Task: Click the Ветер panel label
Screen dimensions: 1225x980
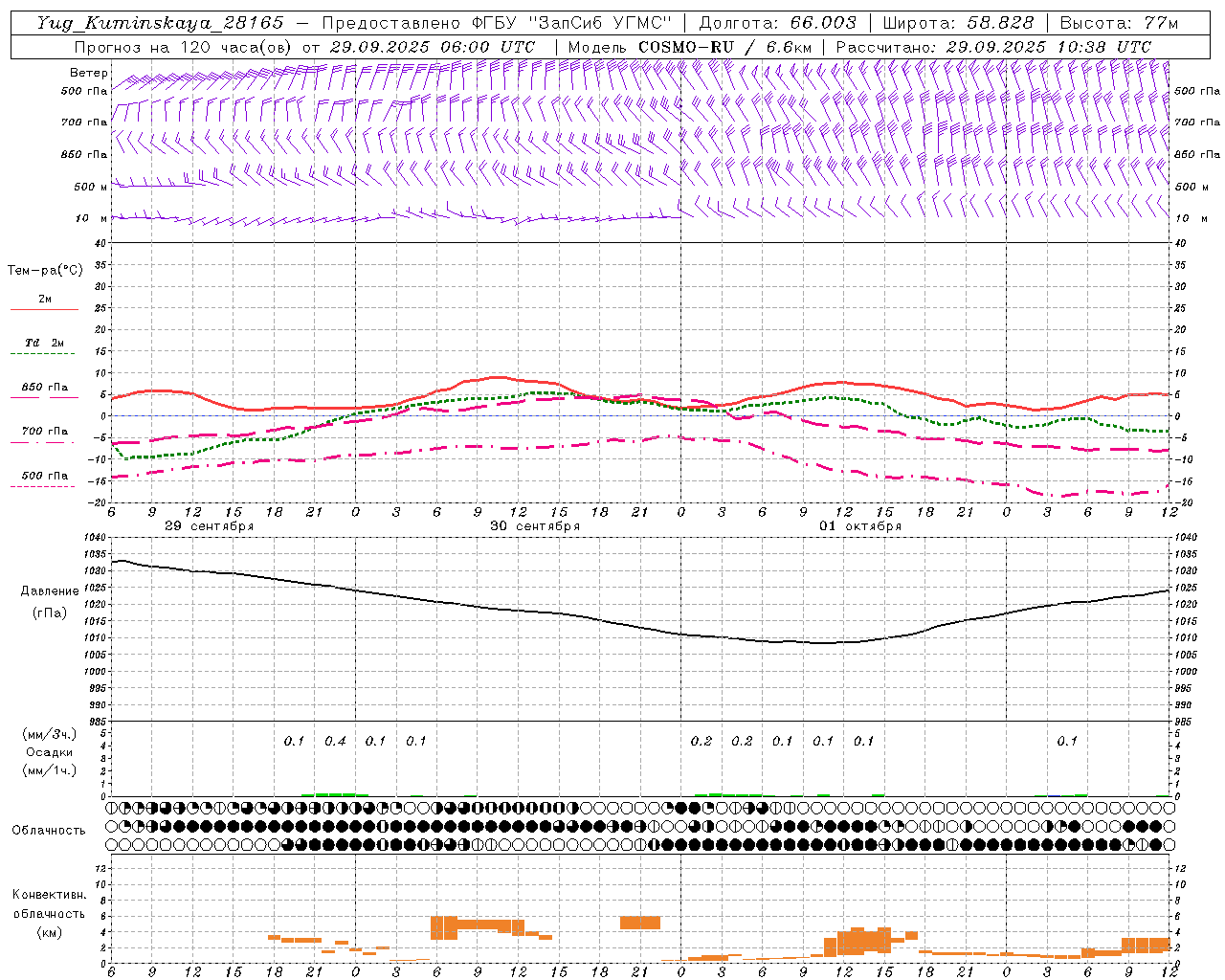Action: click(x=89, y=73)
